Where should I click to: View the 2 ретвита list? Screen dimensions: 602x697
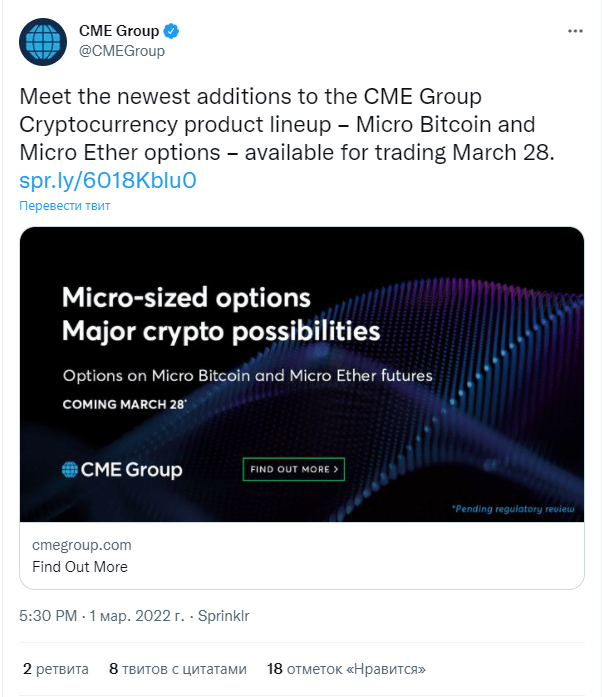[x=56, y=669]
